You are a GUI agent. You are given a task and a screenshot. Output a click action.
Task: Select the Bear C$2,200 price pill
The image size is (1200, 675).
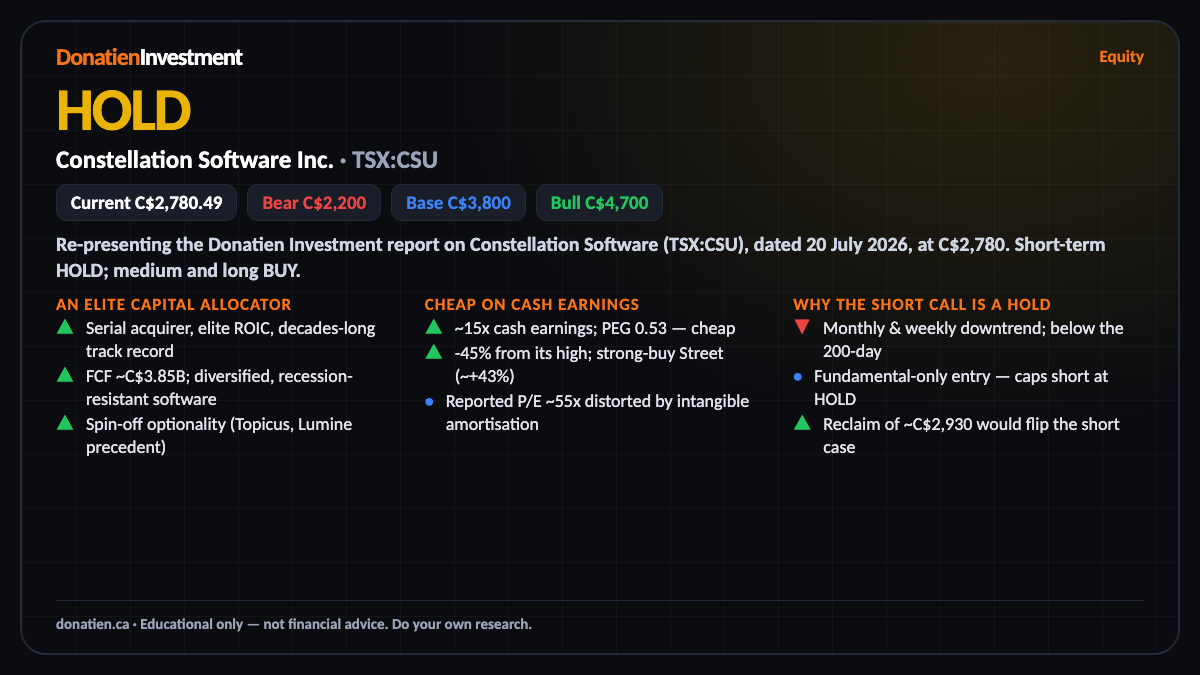point(314,203)
